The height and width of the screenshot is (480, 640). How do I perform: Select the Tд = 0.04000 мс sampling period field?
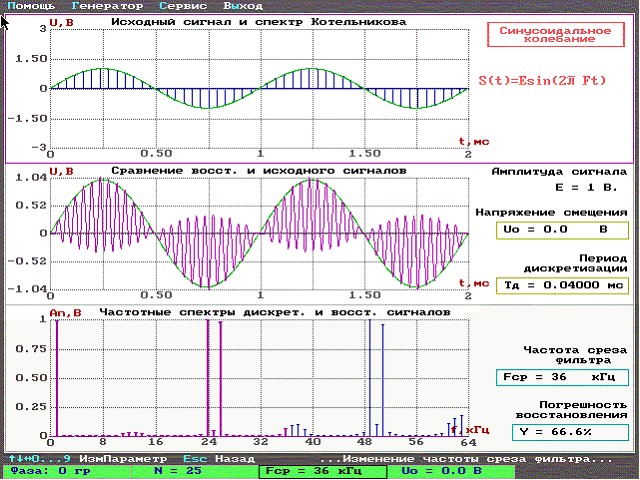click(561, 285)
